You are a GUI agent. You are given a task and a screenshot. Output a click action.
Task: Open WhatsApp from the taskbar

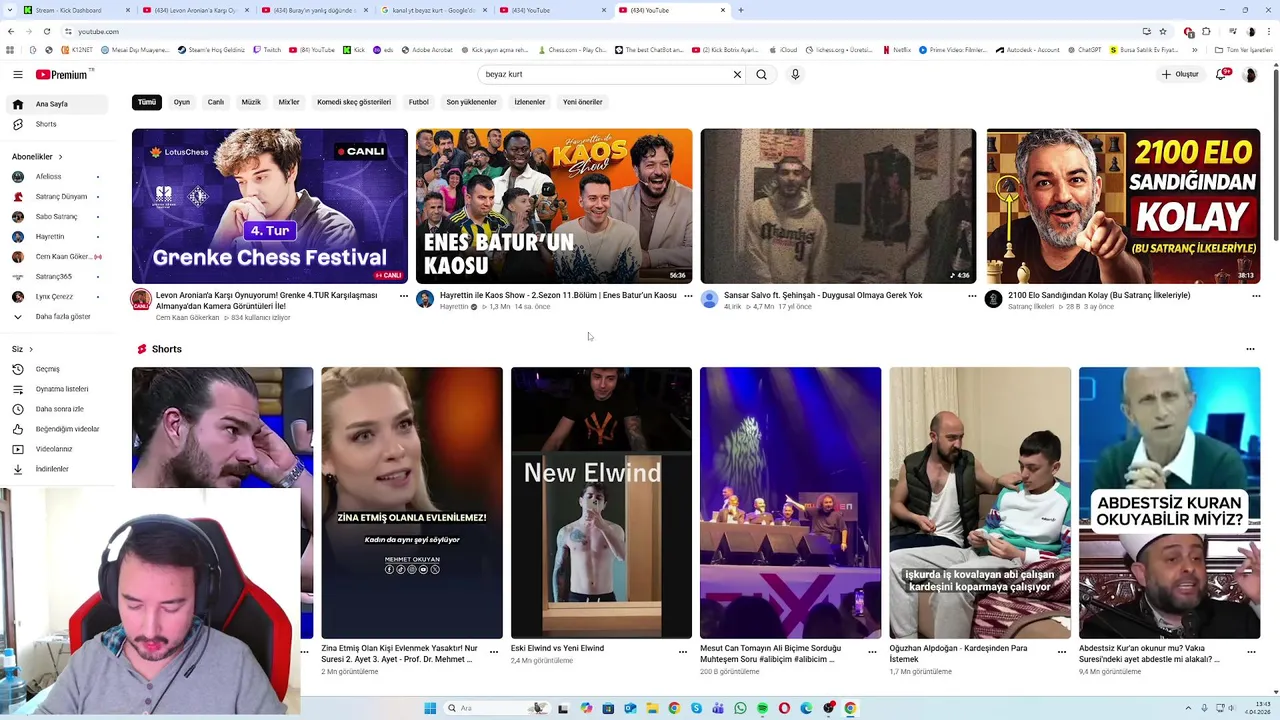pos(740,708)
